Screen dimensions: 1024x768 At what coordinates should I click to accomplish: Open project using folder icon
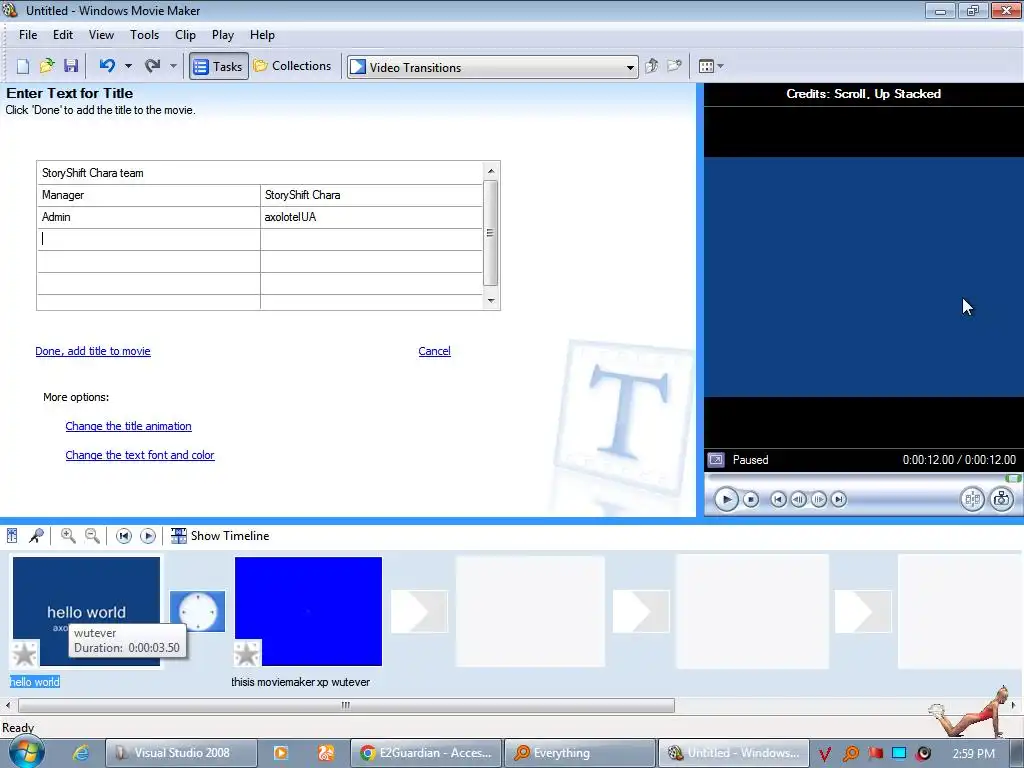(47, 66)
